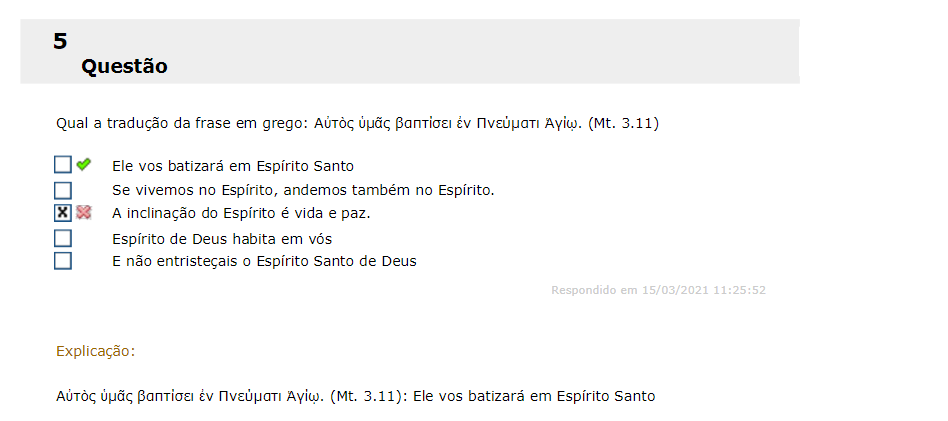Click the 'Questão' heading
This screenshot has height=421, width=948.
pos(124,67)
